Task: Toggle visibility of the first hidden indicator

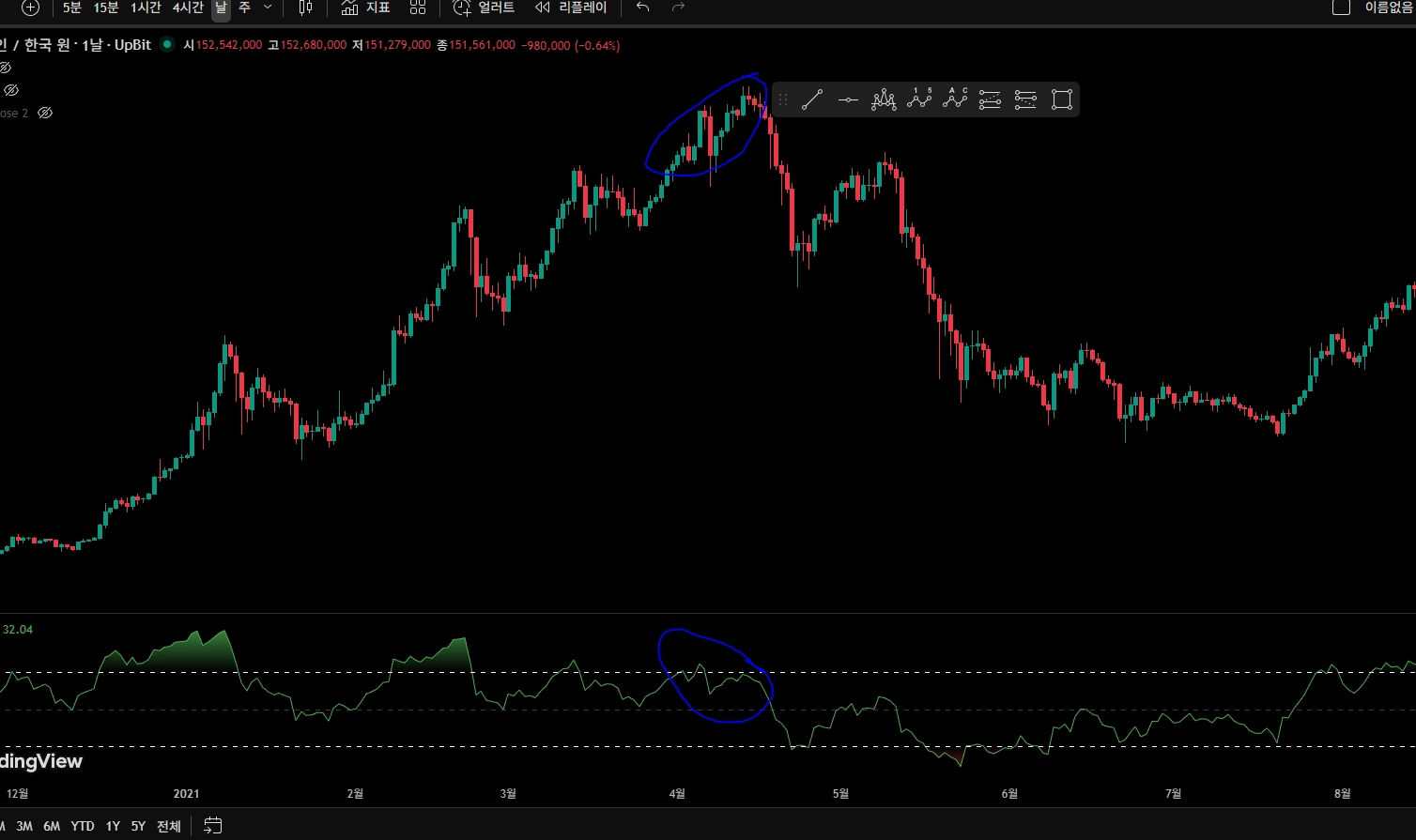Action: pos(5,68)
